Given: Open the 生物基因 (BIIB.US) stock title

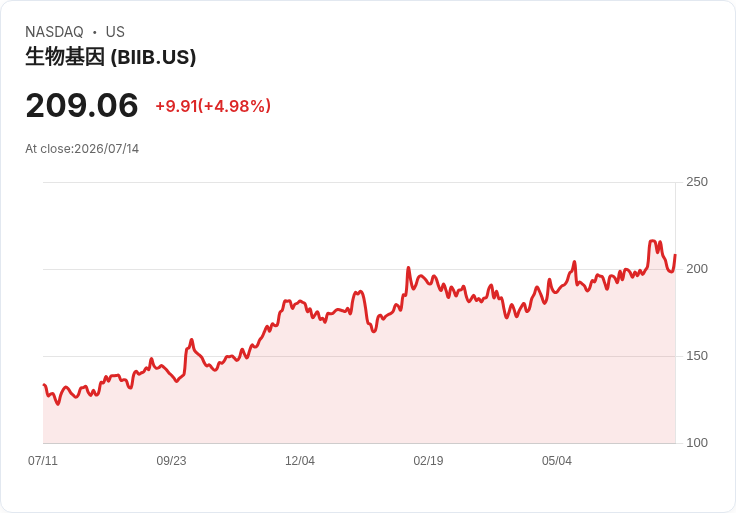Looking at the screenshot, I should point(110,57).
